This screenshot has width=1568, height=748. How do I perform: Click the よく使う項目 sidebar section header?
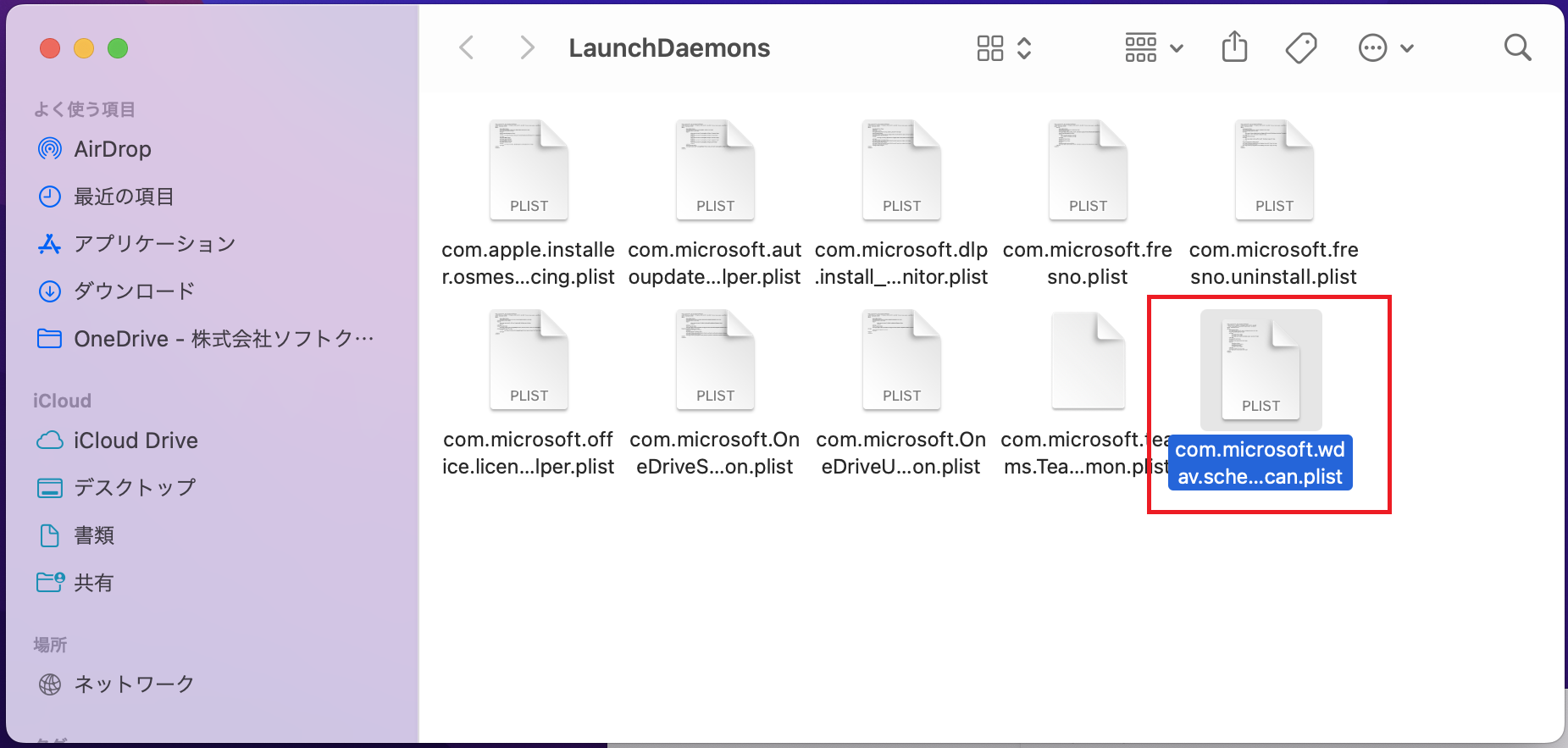click(84, 109)
